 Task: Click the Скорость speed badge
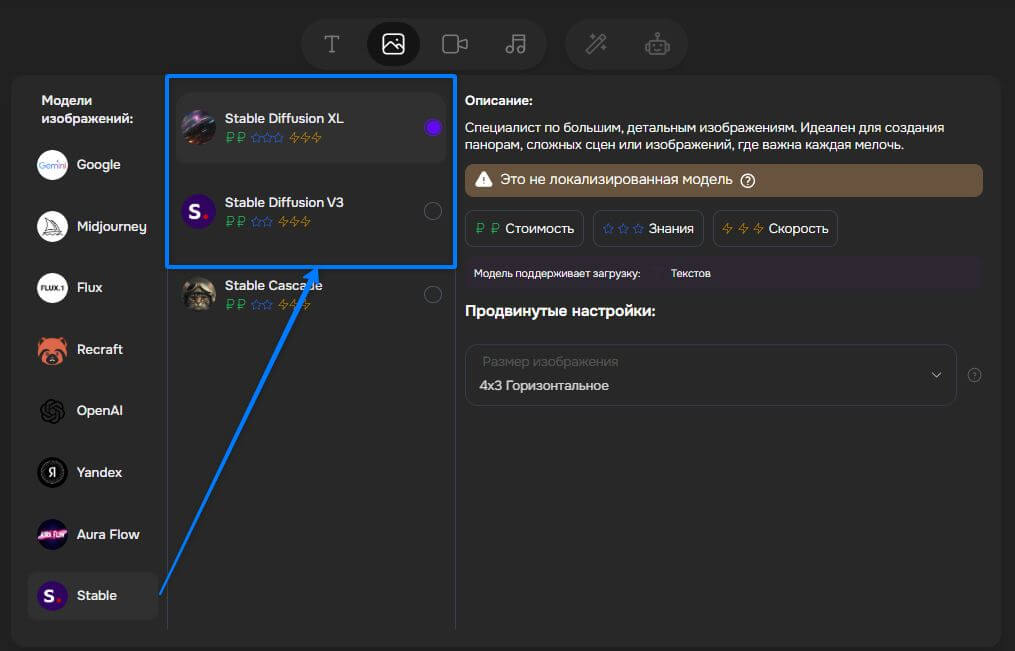pyautogui.click(x=775, y=228)
